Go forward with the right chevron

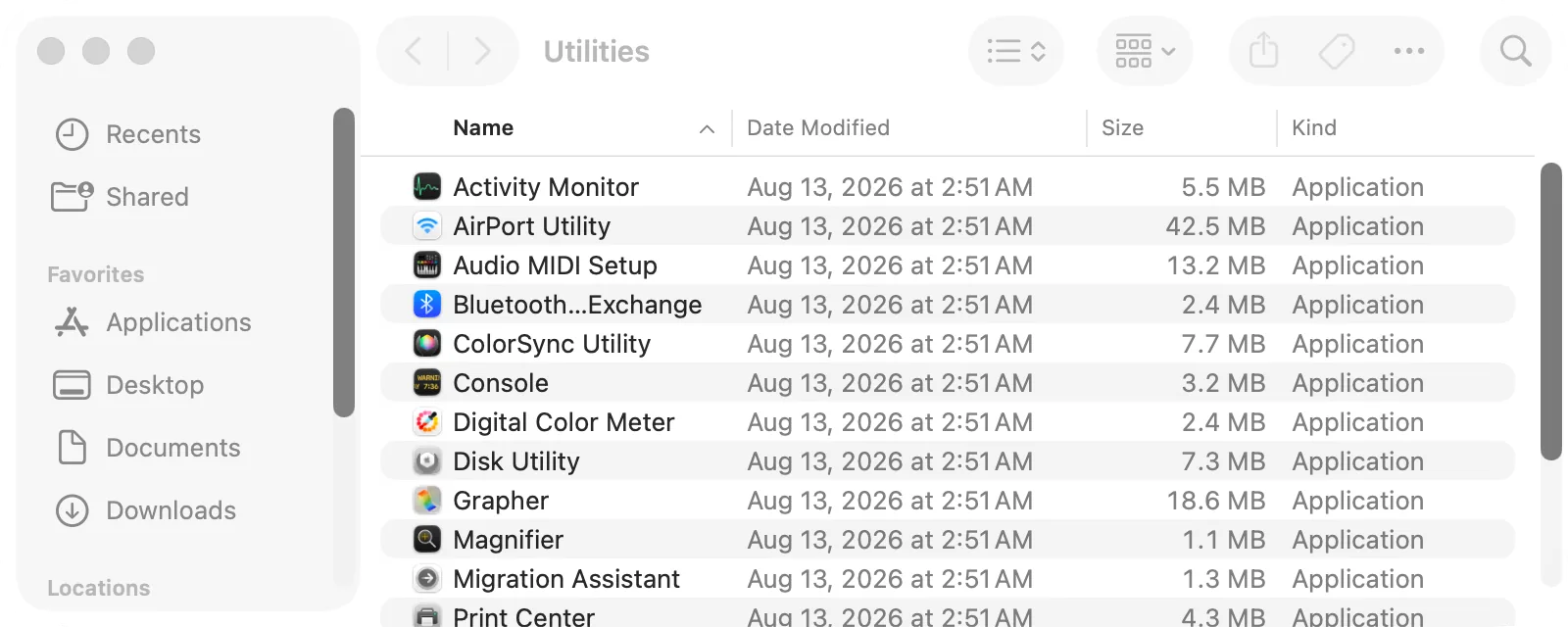[x=482, y=51]
